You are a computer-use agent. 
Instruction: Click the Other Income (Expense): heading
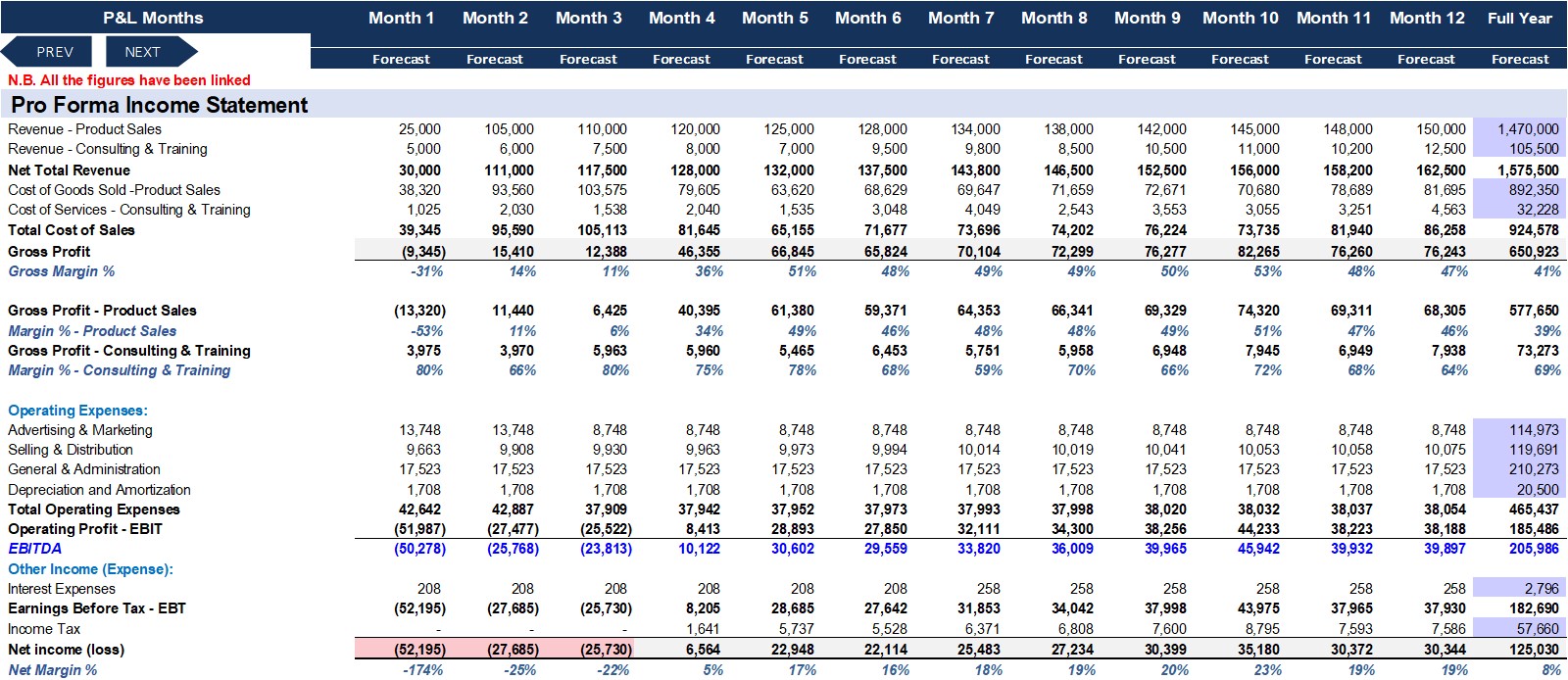[x=90, y=569]
